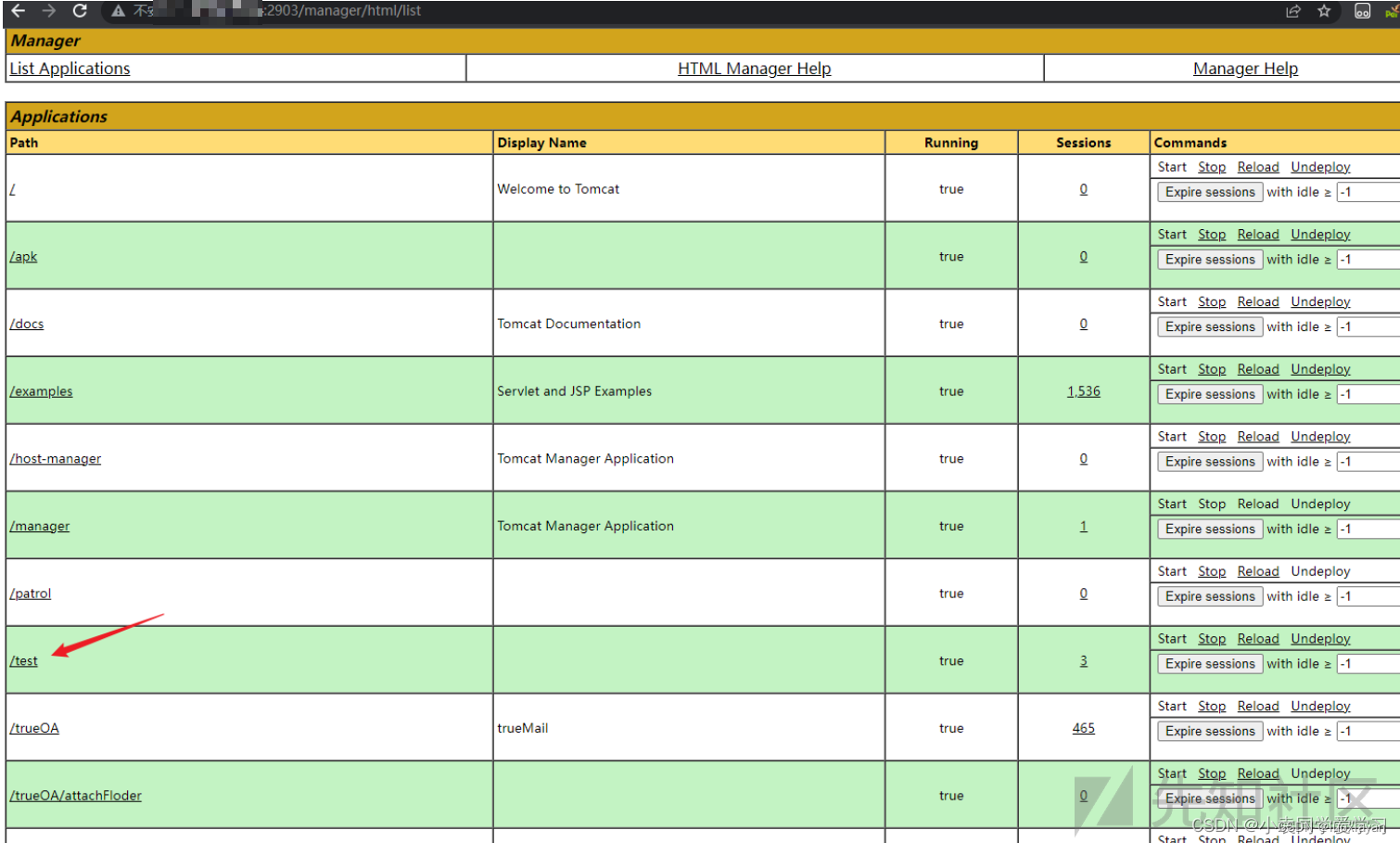Image resolution: width=1400 pixels, height=843 pixels.
Task: Reload the /patrol application
Action: click(x=1258, y=571)
